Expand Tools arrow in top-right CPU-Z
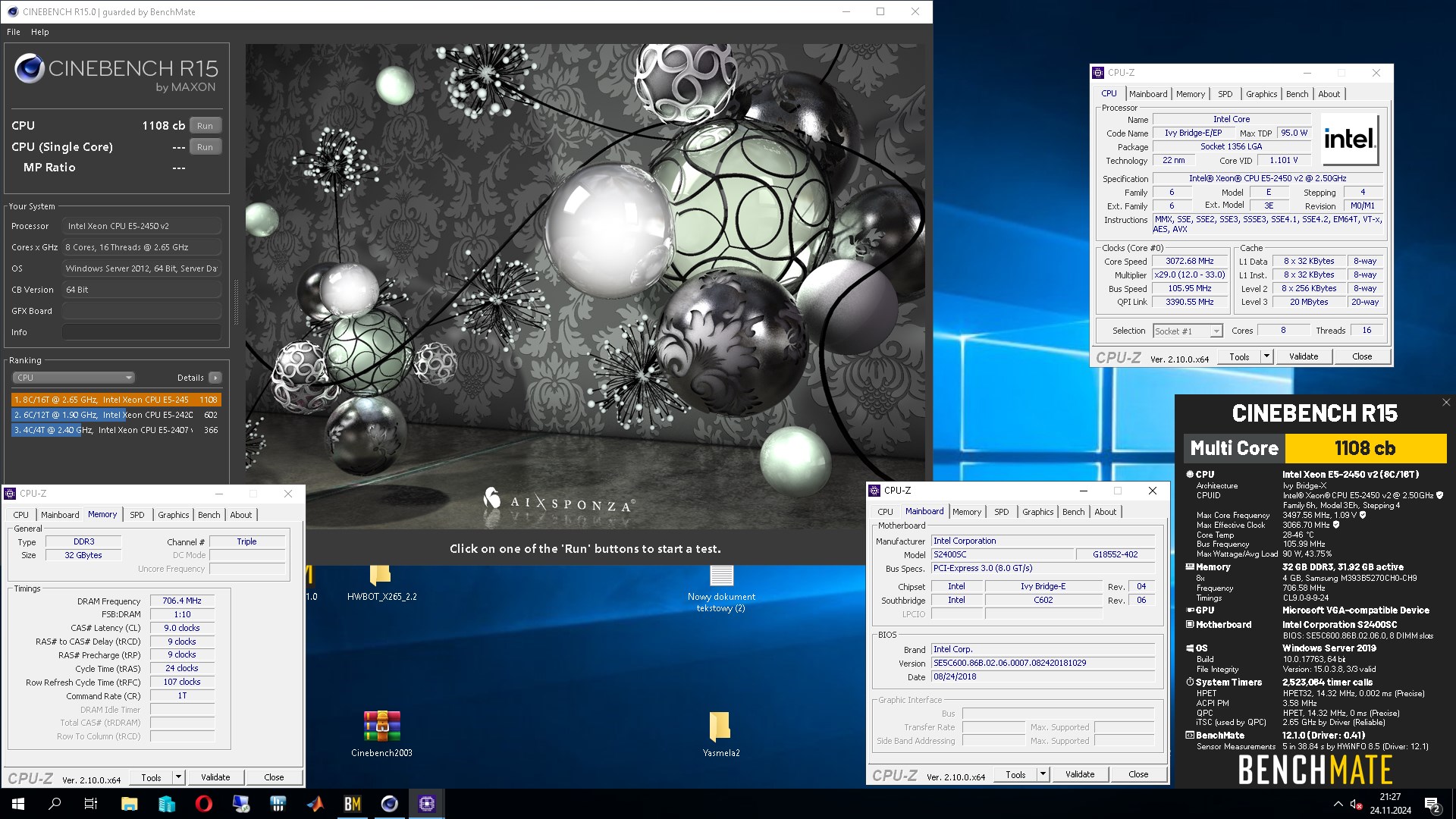 1266,356
